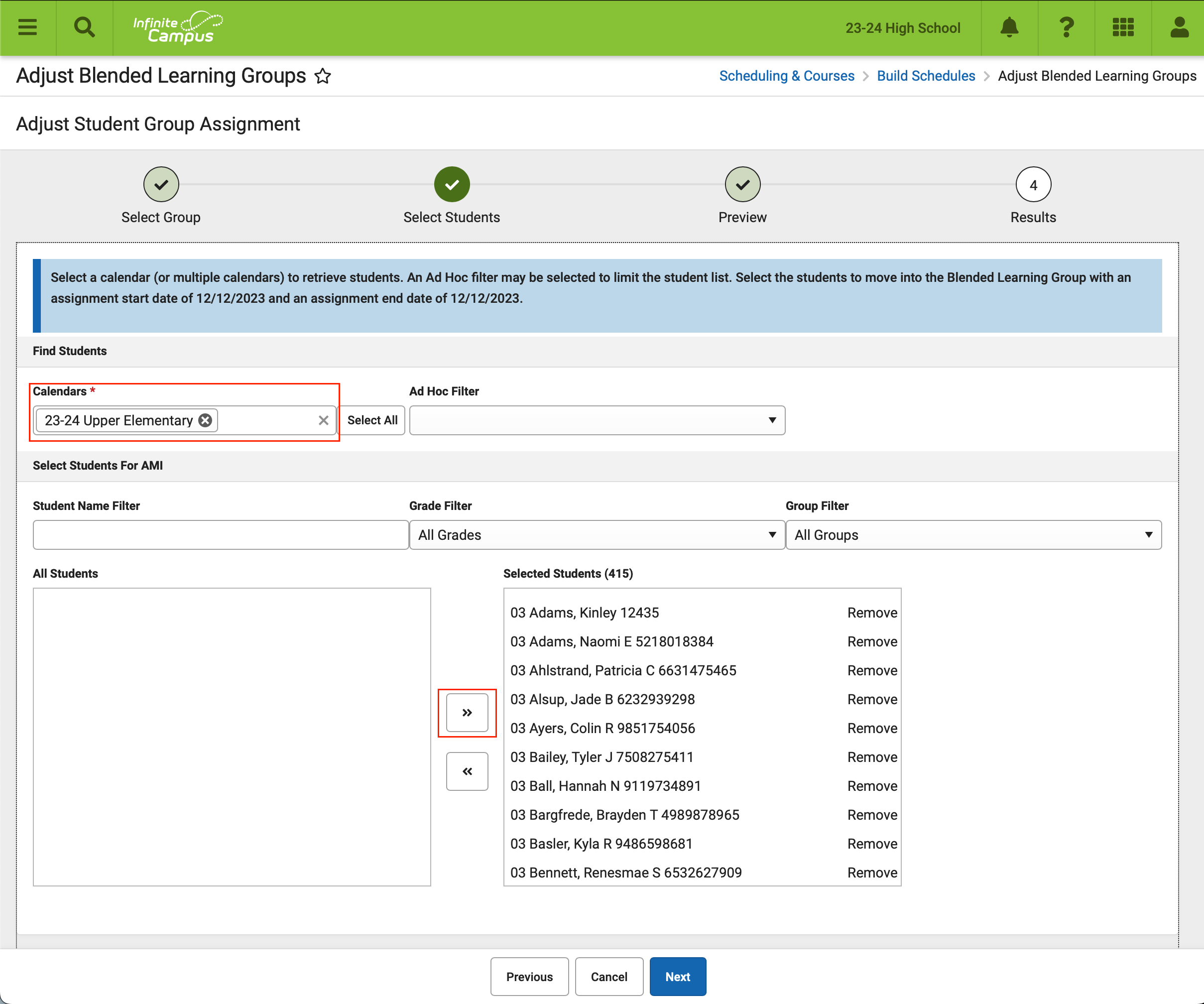Open the hamburger main menu
This screenshot has width=1204, height=1004.
[27, 27]
